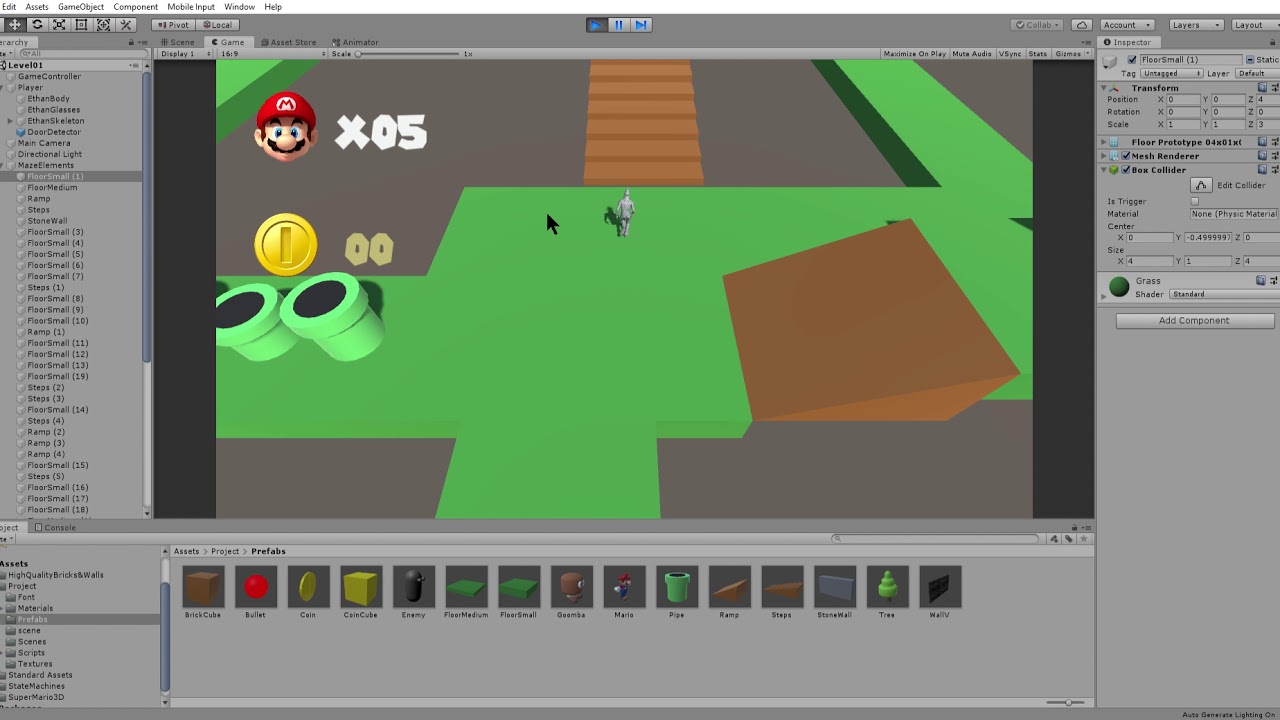Open the Assets menu
Screen dimensions: 1280x720
[37, 7]
